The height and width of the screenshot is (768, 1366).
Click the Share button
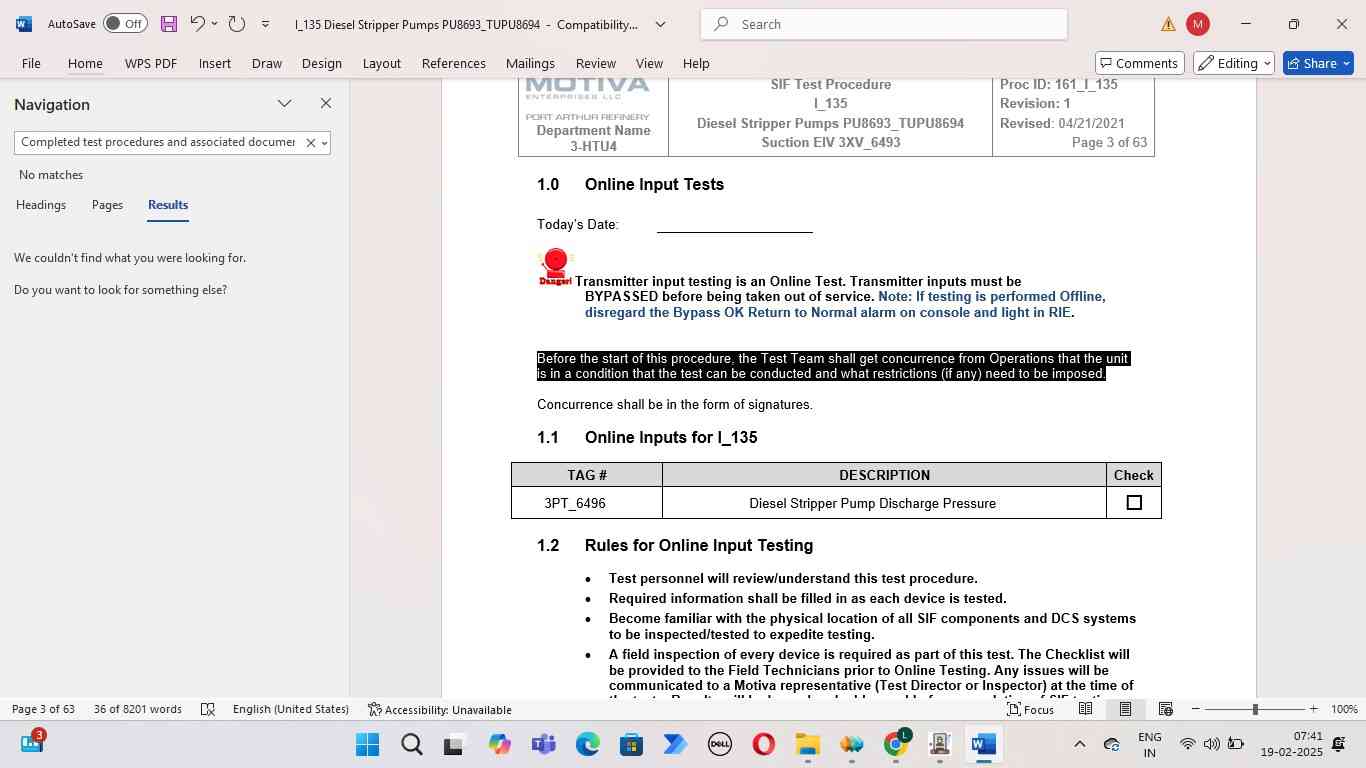[1318, 63]
